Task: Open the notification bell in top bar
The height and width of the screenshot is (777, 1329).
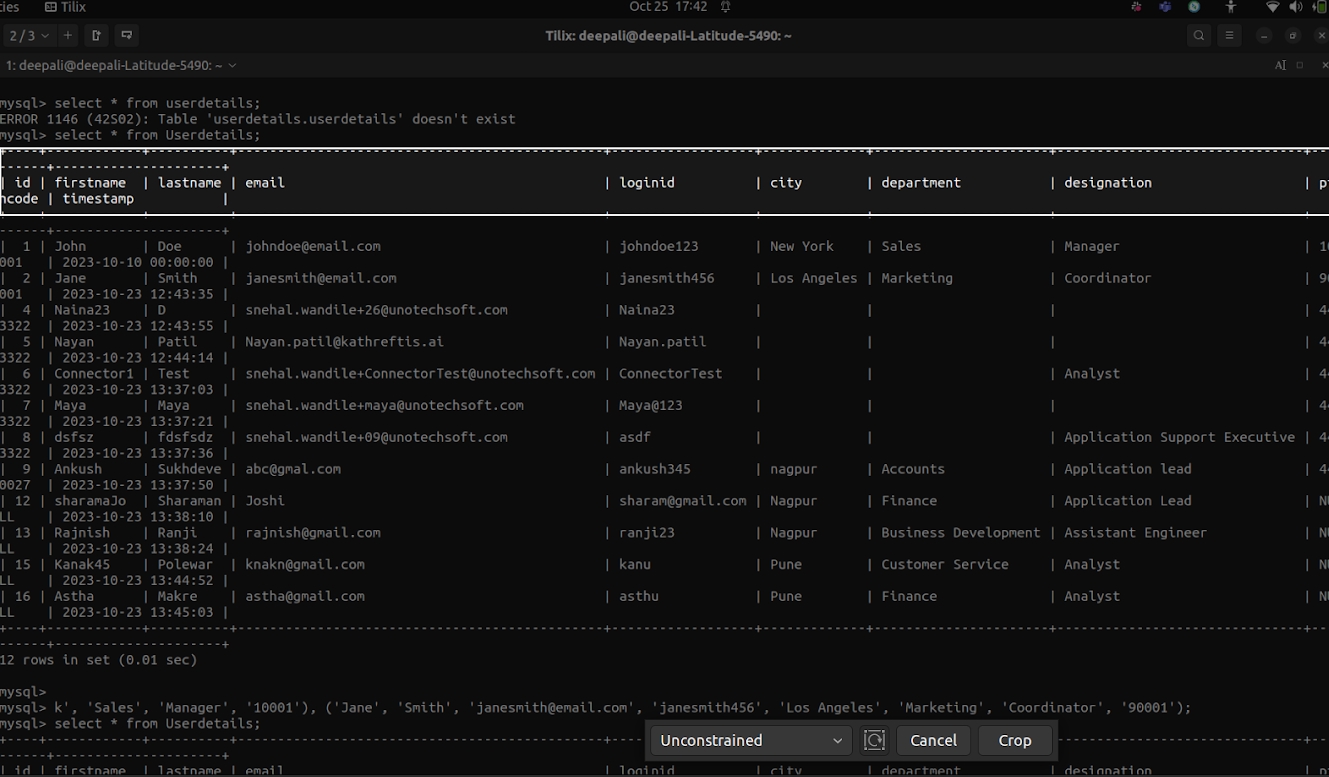Action: tap(726, 7)
